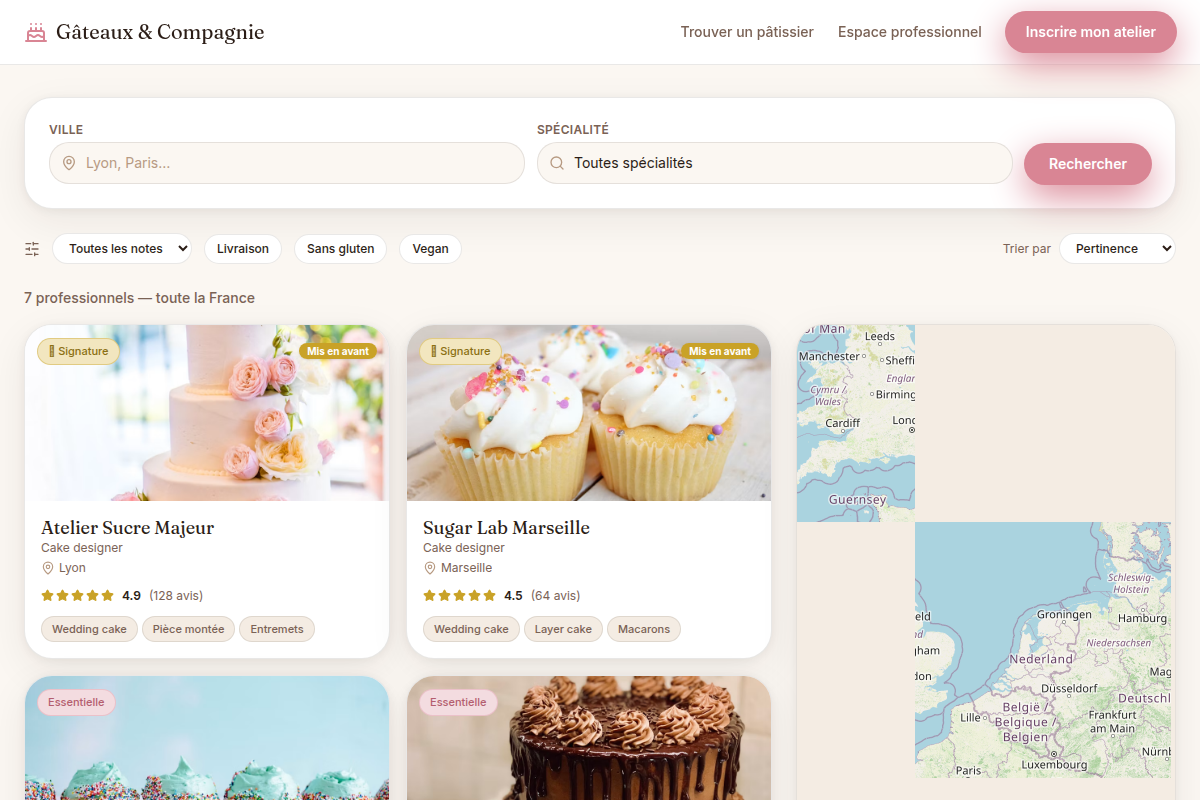Click the wedding cake photo thumbnail
This screenshot has width=1200, height=800.
coord(207,413)
